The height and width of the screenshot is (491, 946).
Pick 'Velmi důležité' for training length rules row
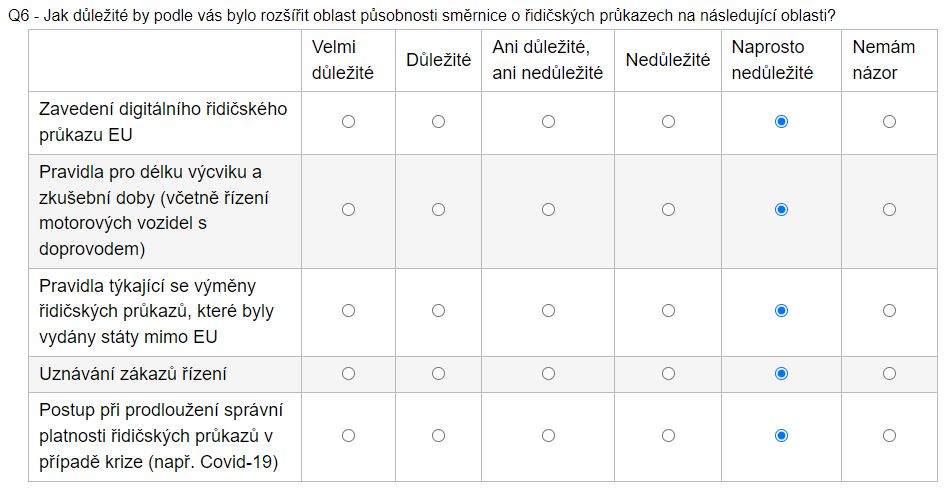348,210
